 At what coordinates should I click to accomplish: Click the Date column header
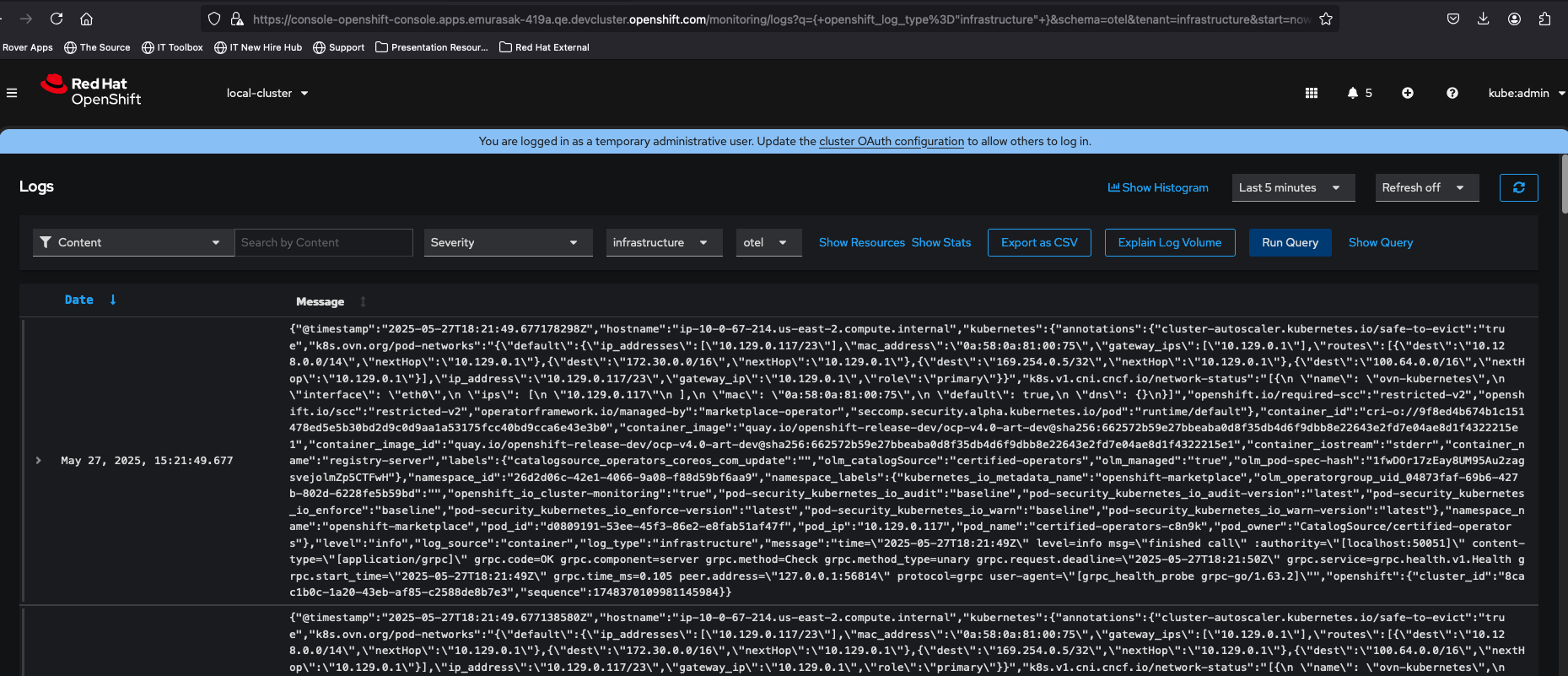79,300
